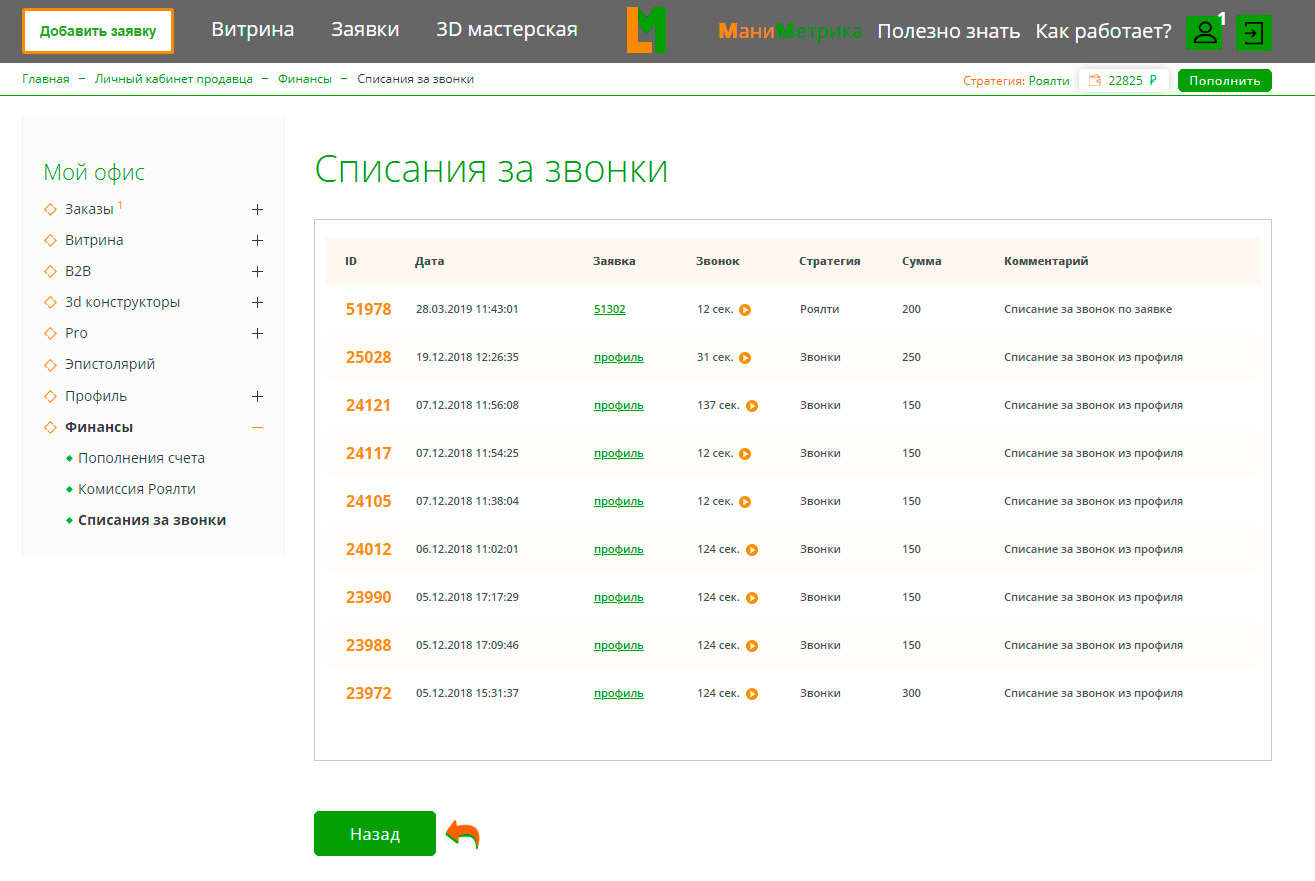Expand the Pro sidebar section
Viewport: 1315px width, 881px height.
tap(257, 334)
